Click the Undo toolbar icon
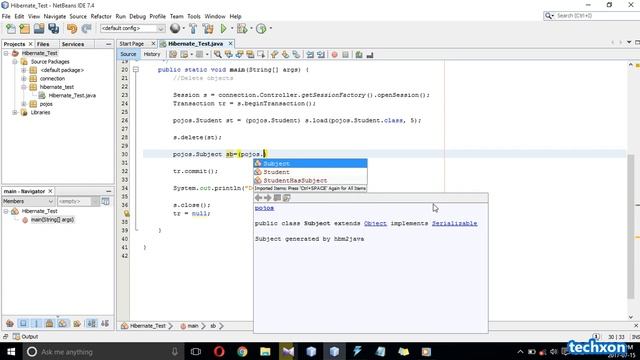 click(x=72, y=29)
